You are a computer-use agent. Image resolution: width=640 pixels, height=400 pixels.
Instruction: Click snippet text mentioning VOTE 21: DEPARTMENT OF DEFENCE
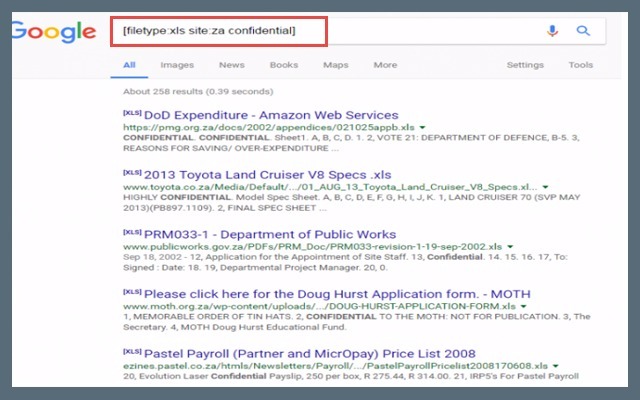(x=351, y=143)
